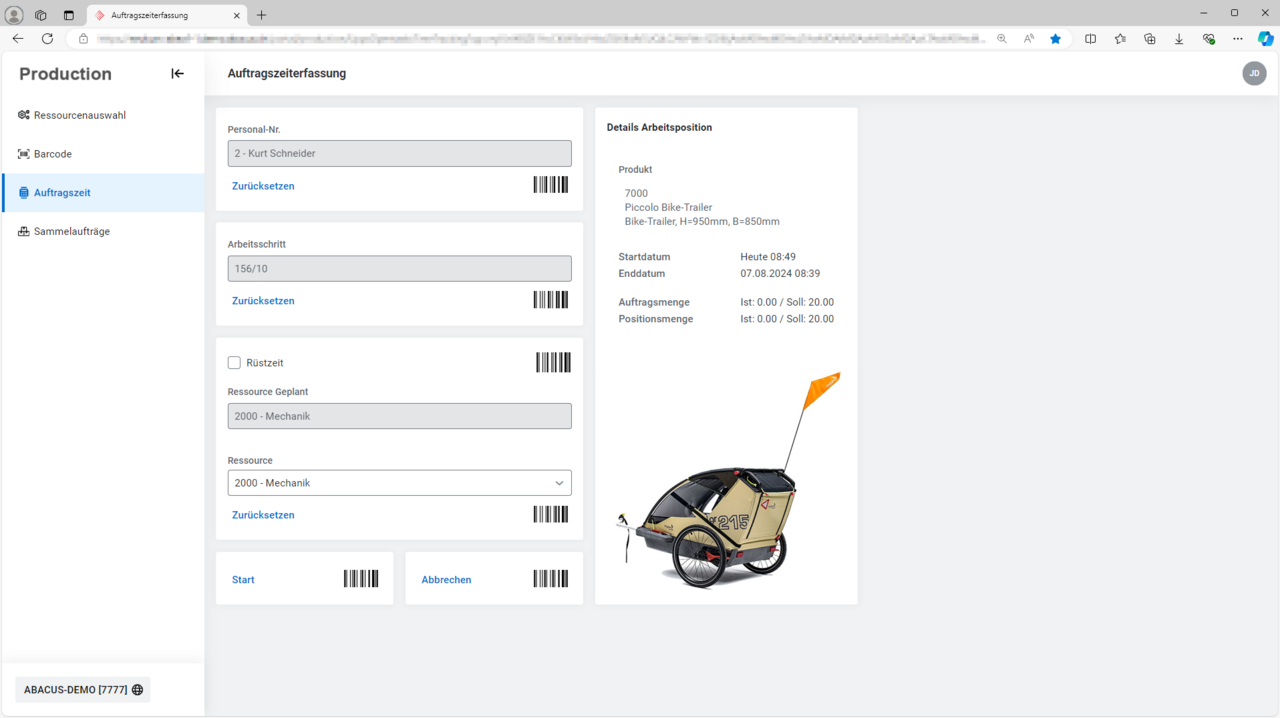The height and width of the screenshot is (718, 1280).
Task: Click the Piccolo Bike-Trailer product name
Action: pyautogui.click(x=668, y=208)
